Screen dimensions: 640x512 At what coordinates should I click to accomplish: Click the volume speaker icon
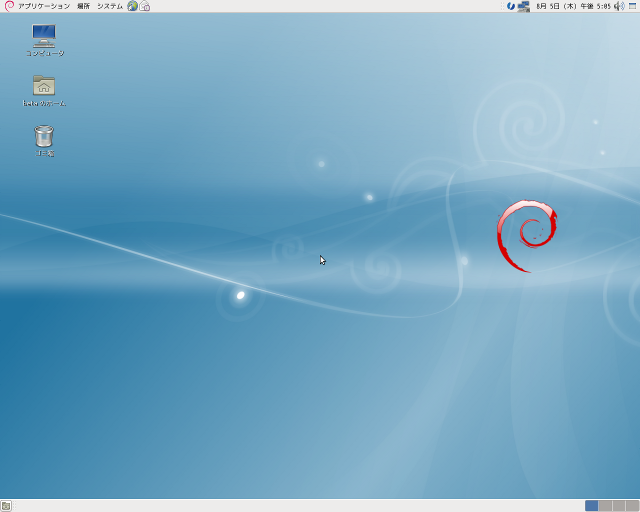[619, 6]
